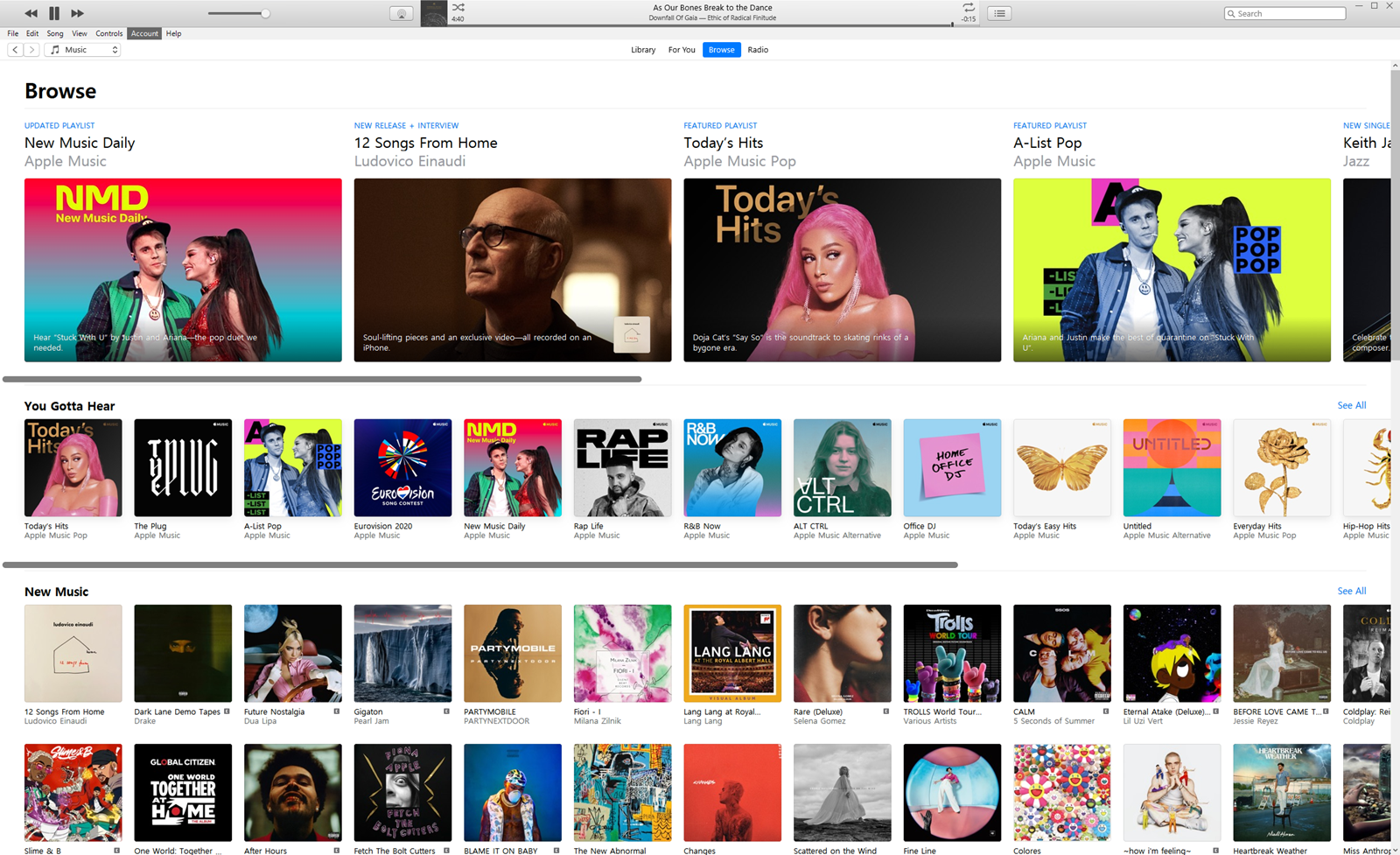This screenshot has width=1400, height=855.
Task: Skip to the previous track
Action: point(31,13)
